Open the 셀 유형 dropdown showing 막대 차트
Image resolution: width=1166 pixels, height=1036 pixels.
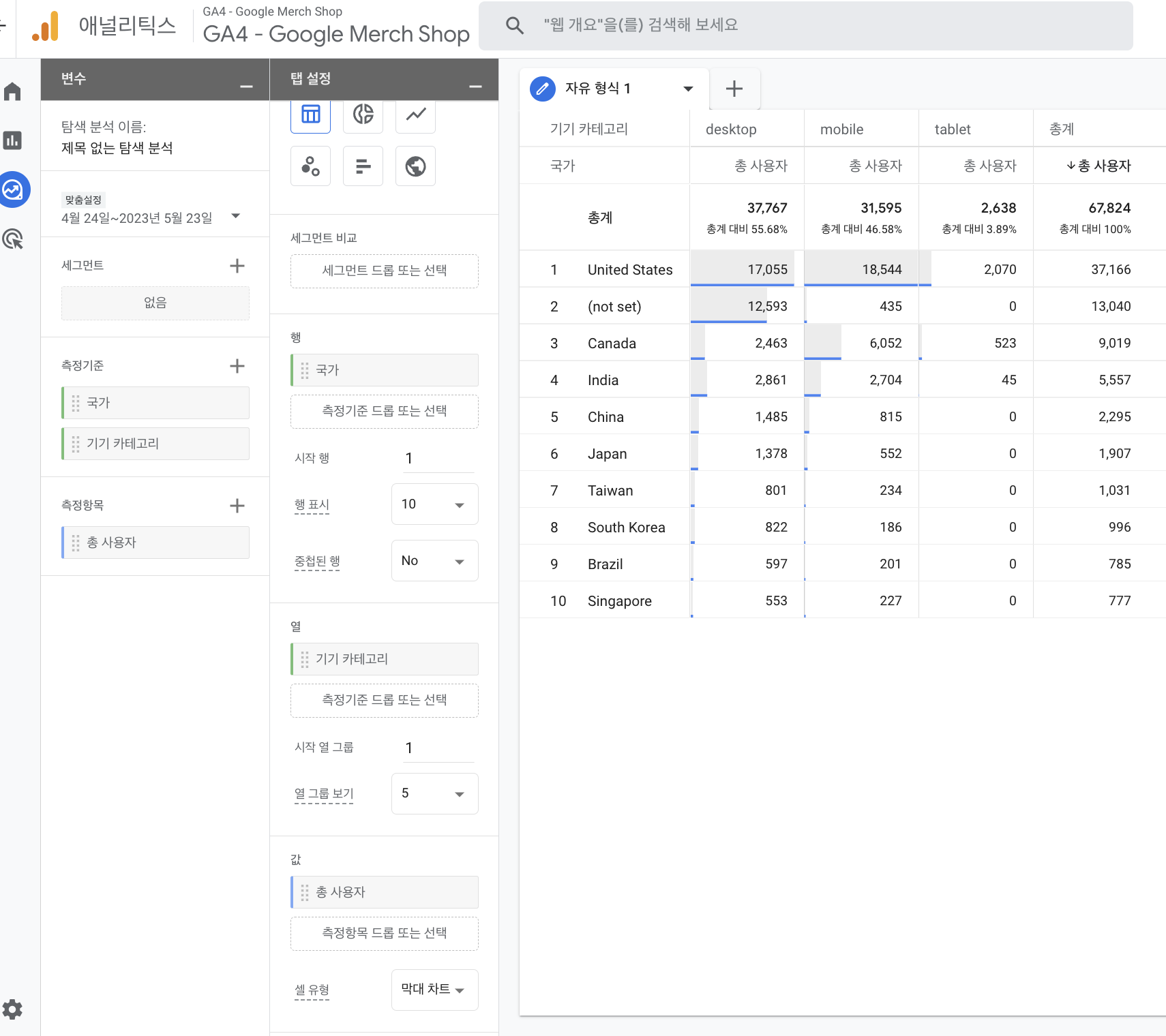click(435, 990)
